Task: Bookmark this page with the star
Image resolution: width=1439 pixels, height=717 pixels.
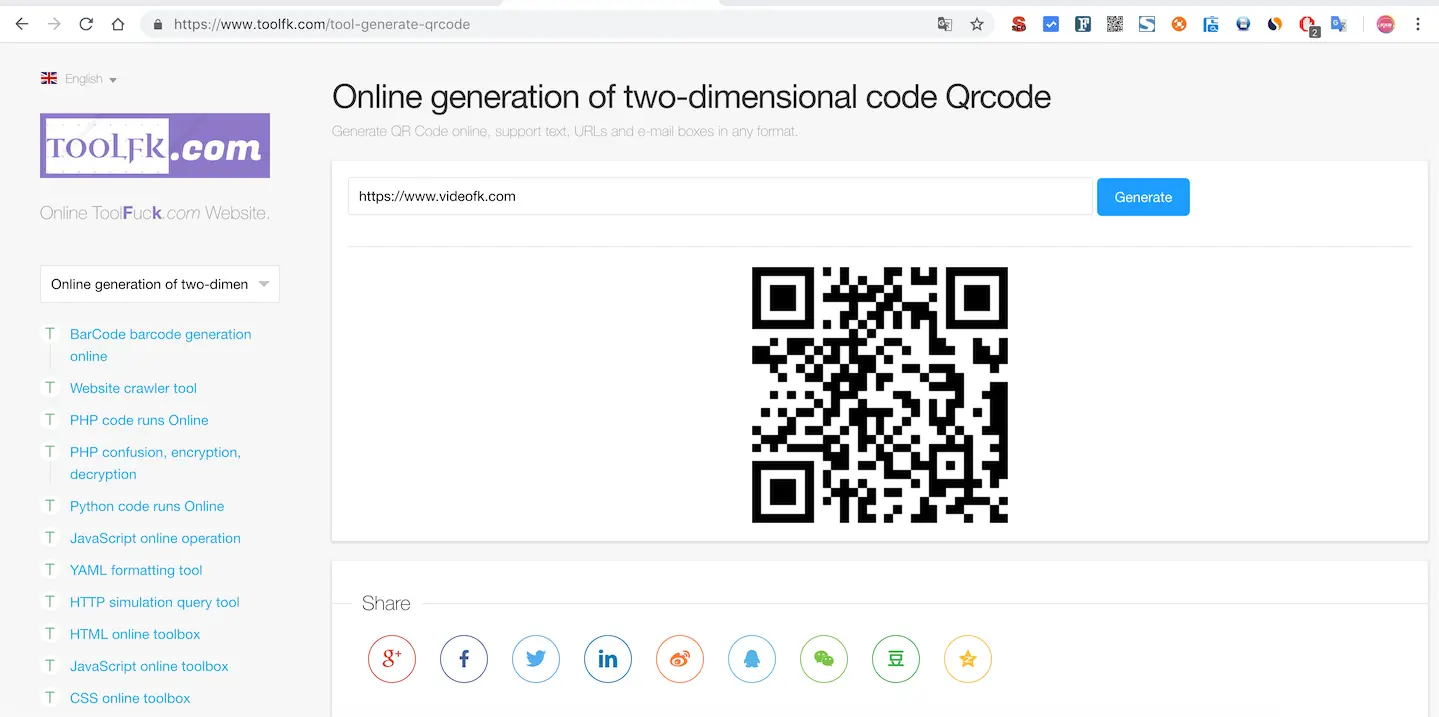Action: pos(976,23)
